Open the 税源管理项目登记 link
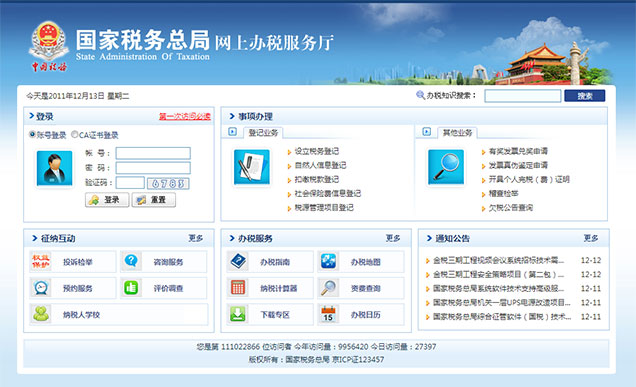This screenshot has width=636, height=387. pyautogui.click(x=324, y=208)
